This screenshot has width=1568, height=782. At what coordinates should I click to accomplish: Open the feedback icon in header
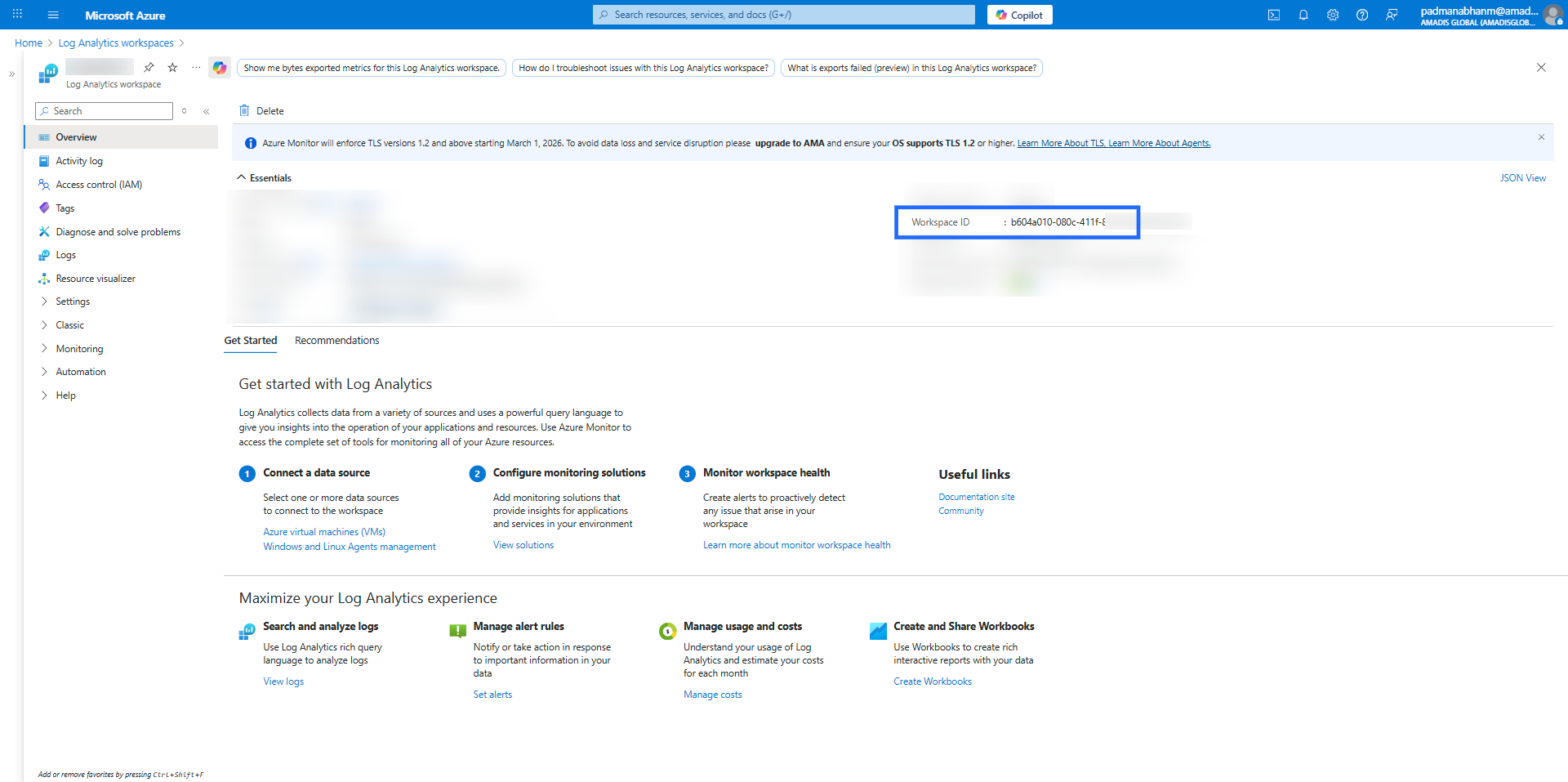[x=1392, y=15]
